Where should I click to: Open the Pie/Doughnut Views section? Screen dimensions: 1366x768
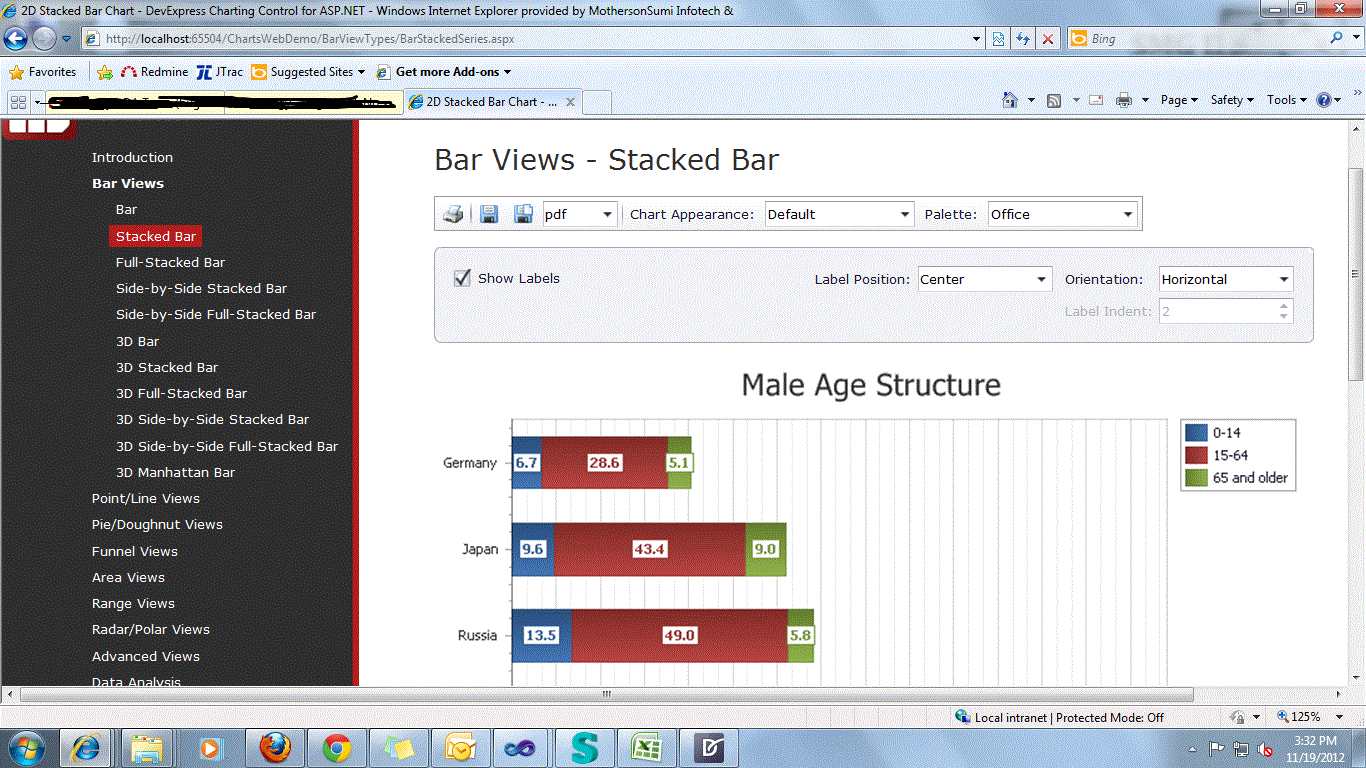tap(157, 524)
